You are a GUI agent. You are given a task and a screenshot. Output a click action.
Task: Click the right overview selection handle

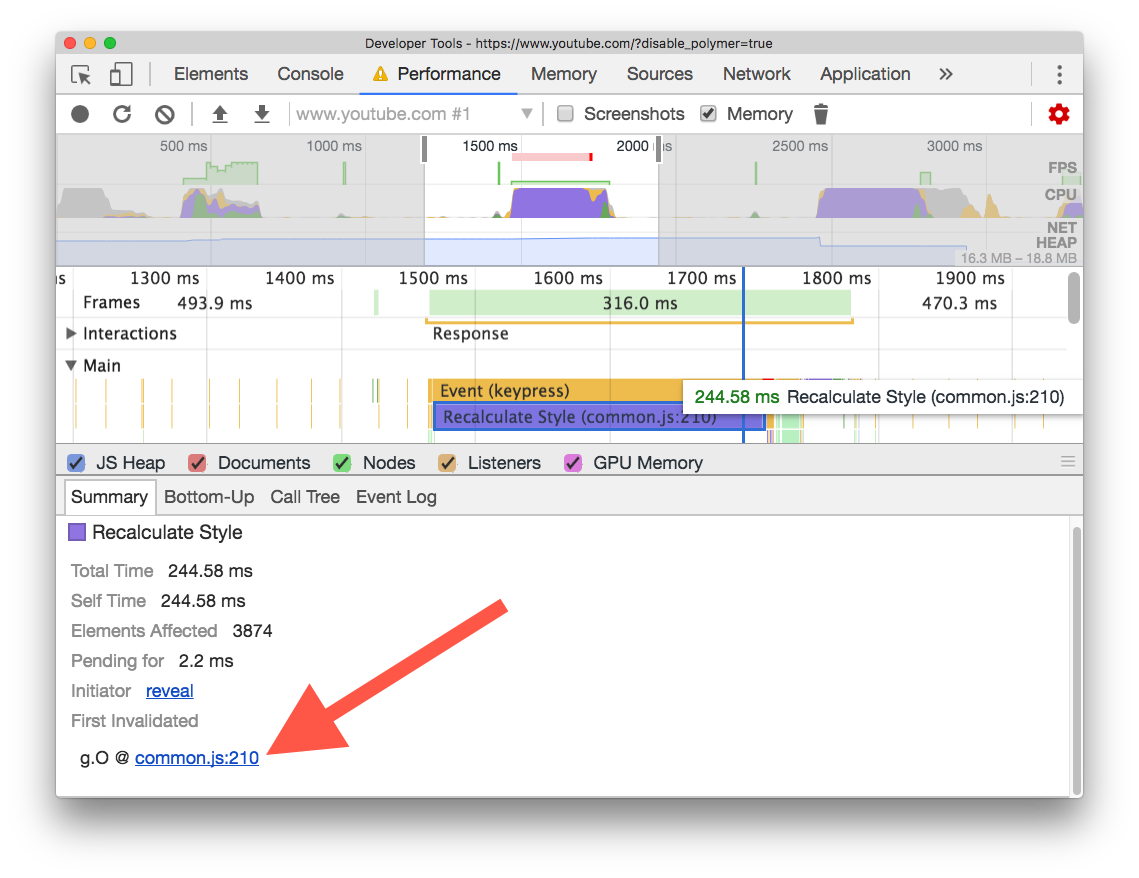pyautogui.click(x=659, y=149)
